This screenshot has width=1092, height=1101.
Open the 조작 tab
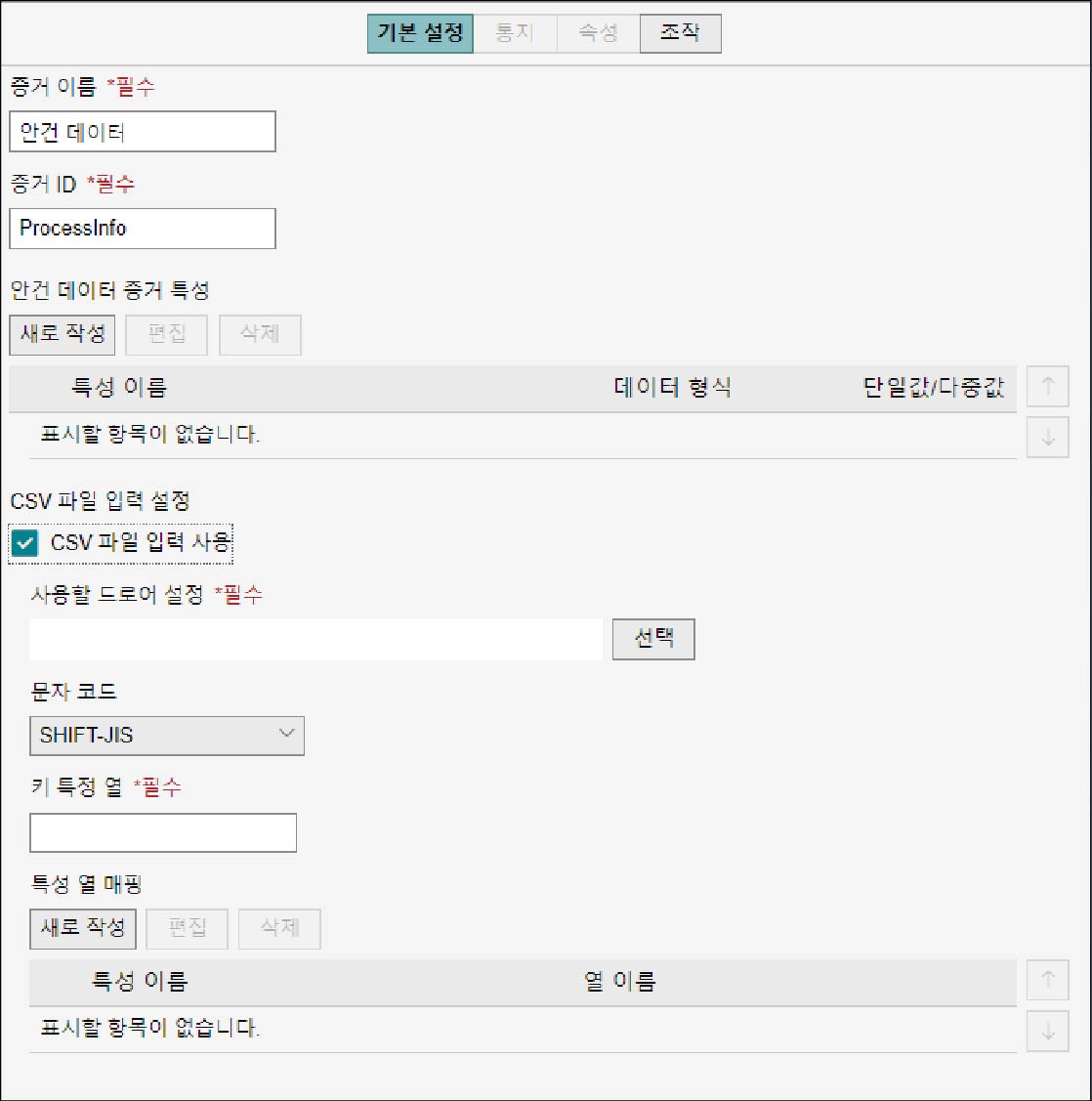click(680, 33)
